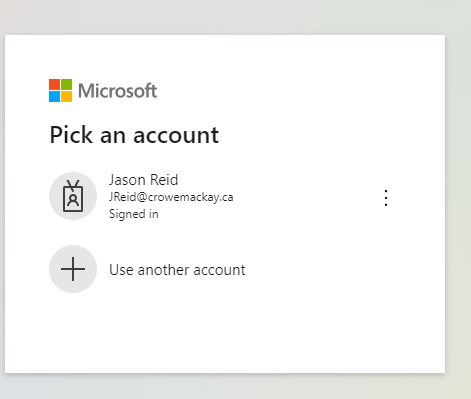Click the Jason Reid badge avatar icon
The image size is (471, 399).
coord(73,196)
